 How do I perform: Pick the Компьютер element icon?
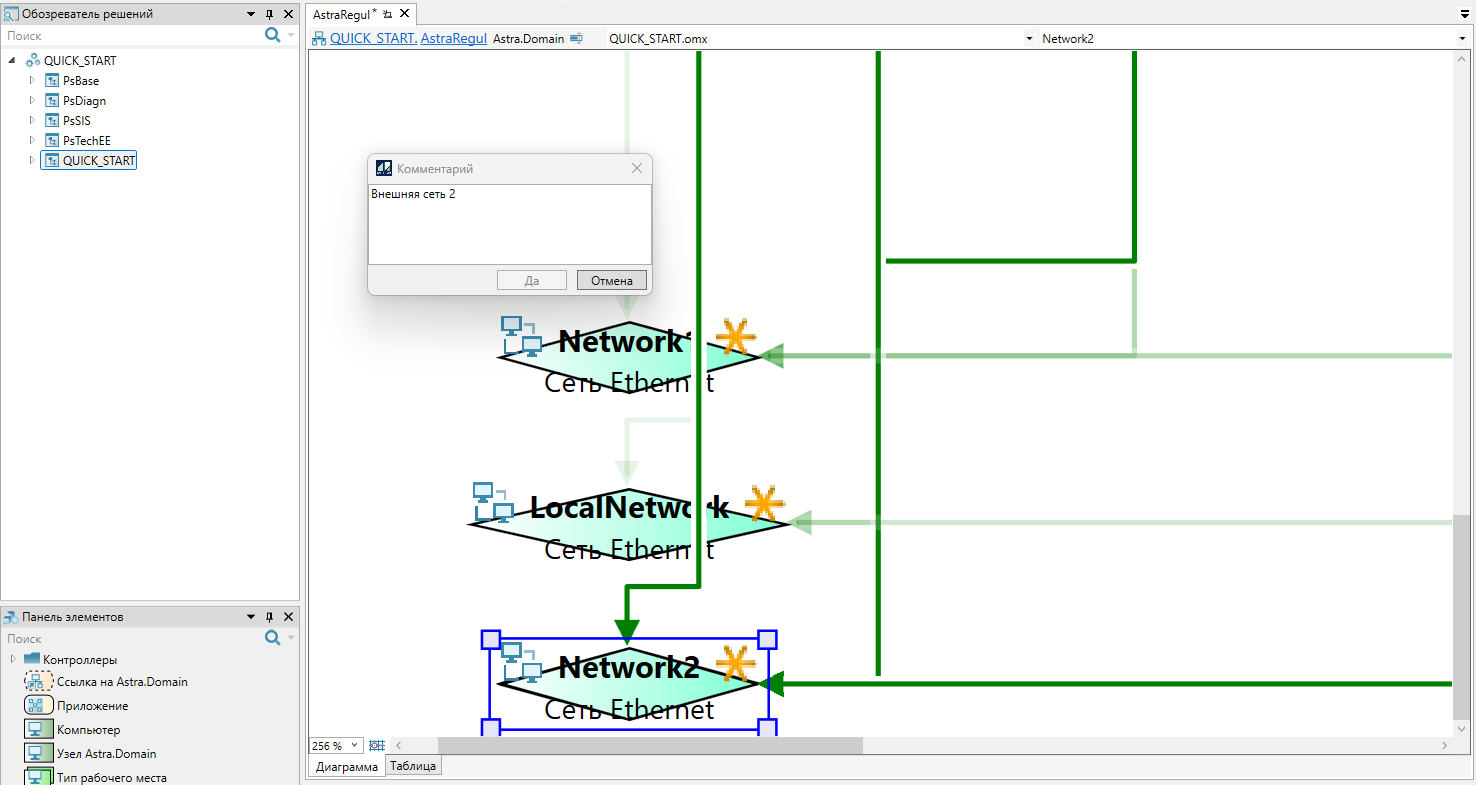39,730
